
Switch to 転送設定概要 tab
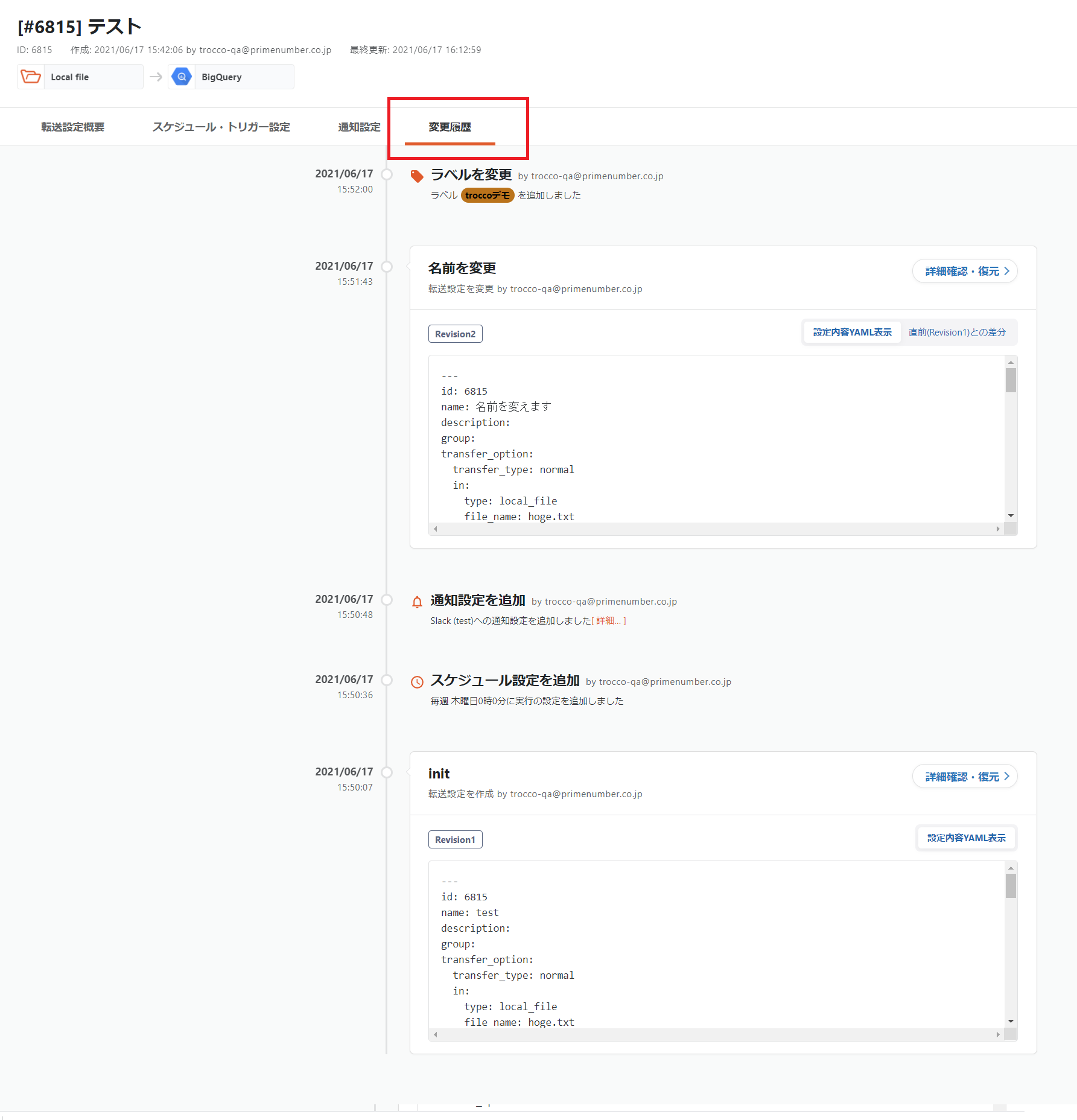tap(72, 127)
